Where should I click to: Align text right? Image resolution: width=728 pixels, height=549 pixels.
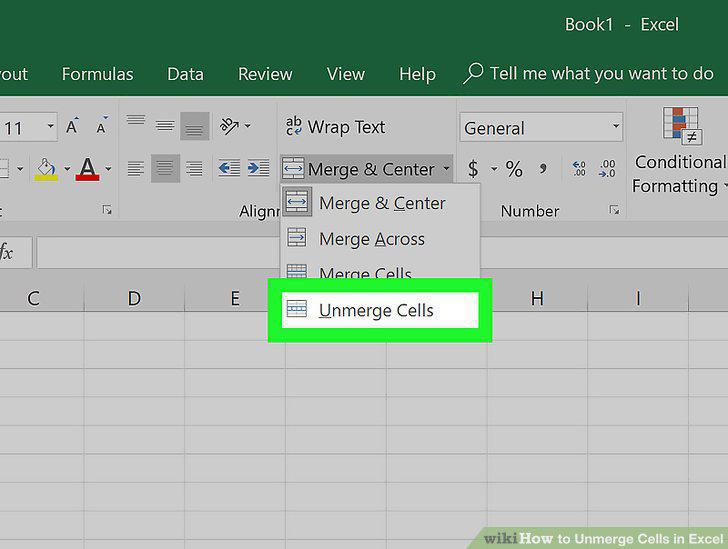coord(194,169)
